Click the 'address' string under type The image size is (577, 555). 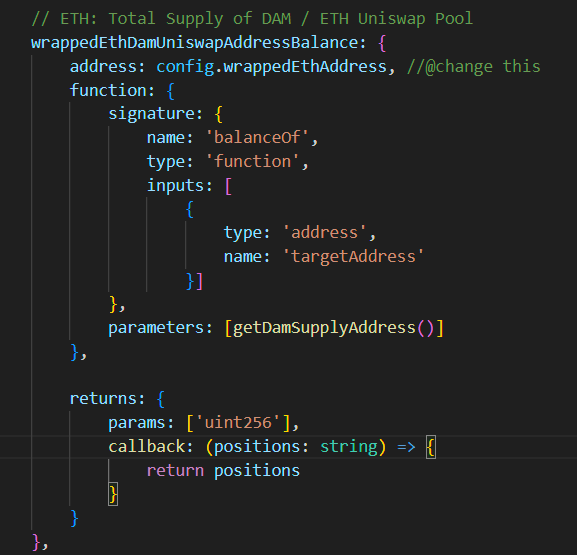pyautogui.click(x=325, y=233)
